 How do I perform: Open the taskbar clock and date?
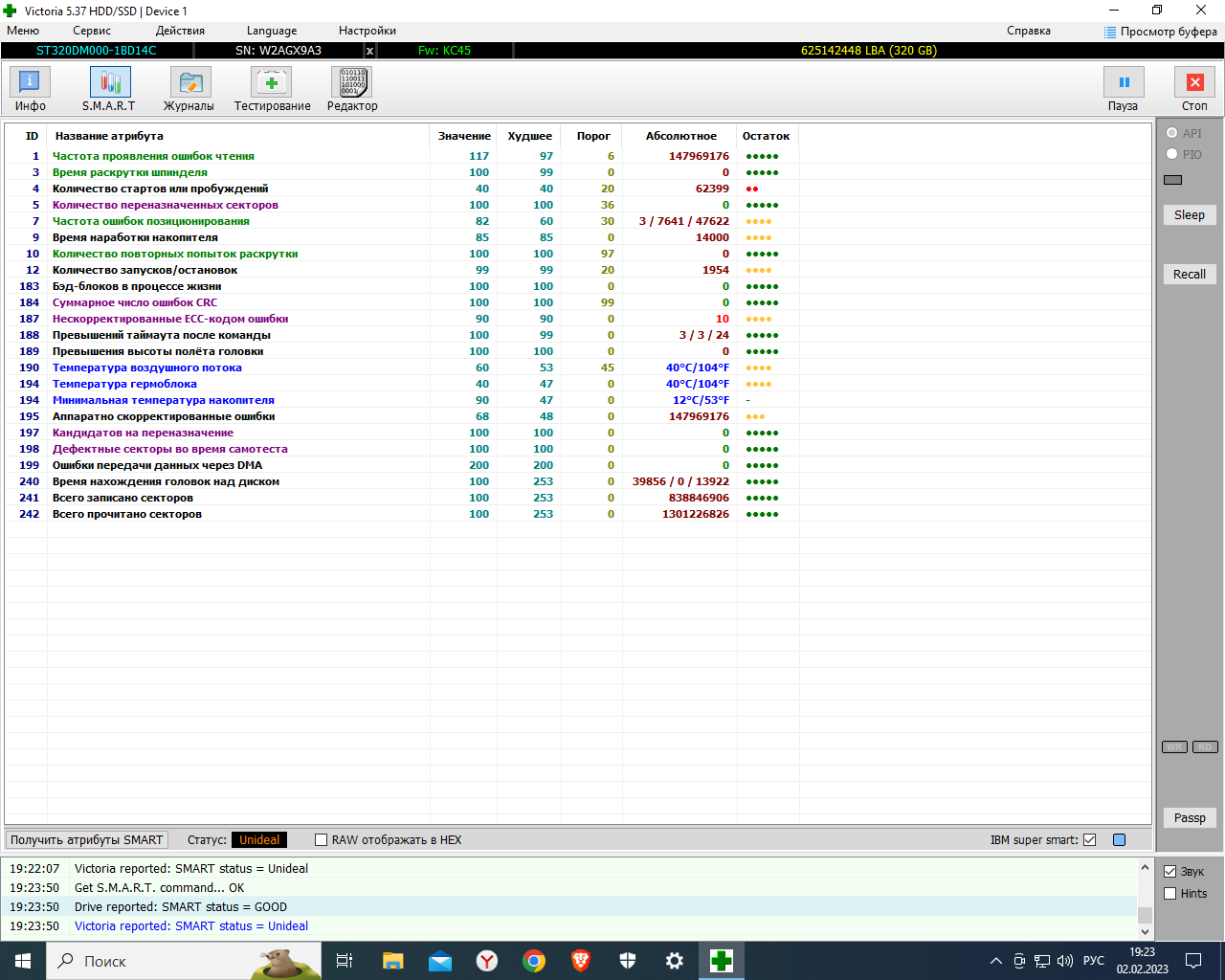coord(1142,961)
